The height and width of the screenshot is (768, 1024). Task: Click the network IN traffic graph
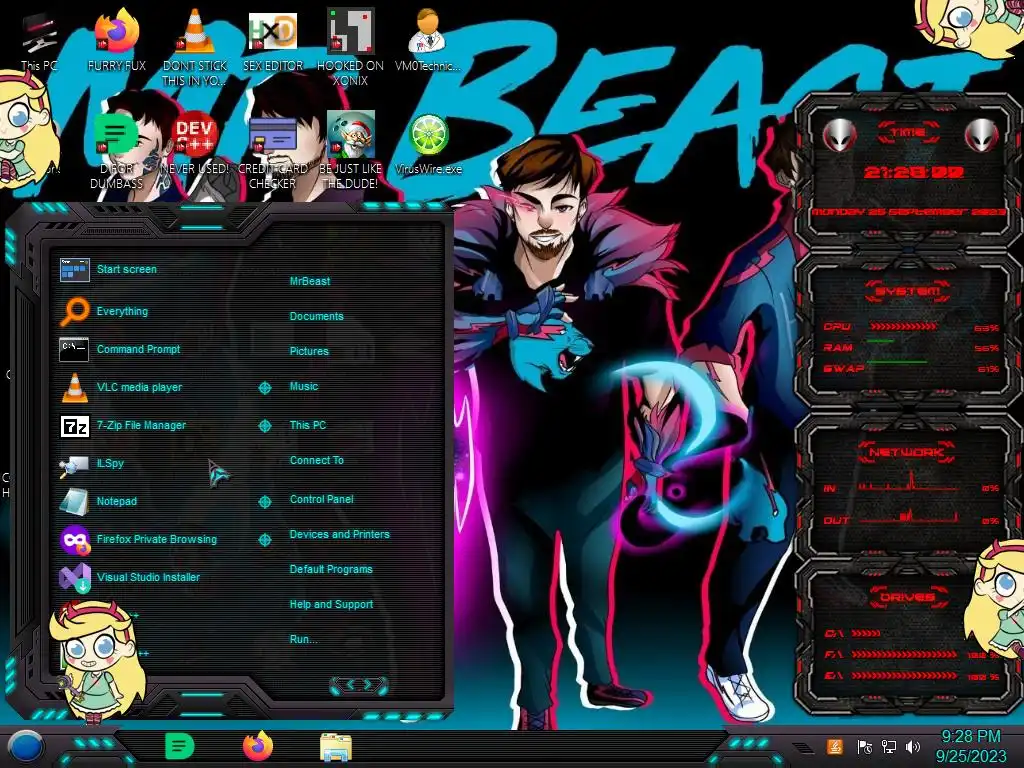[x=909, y=483]
